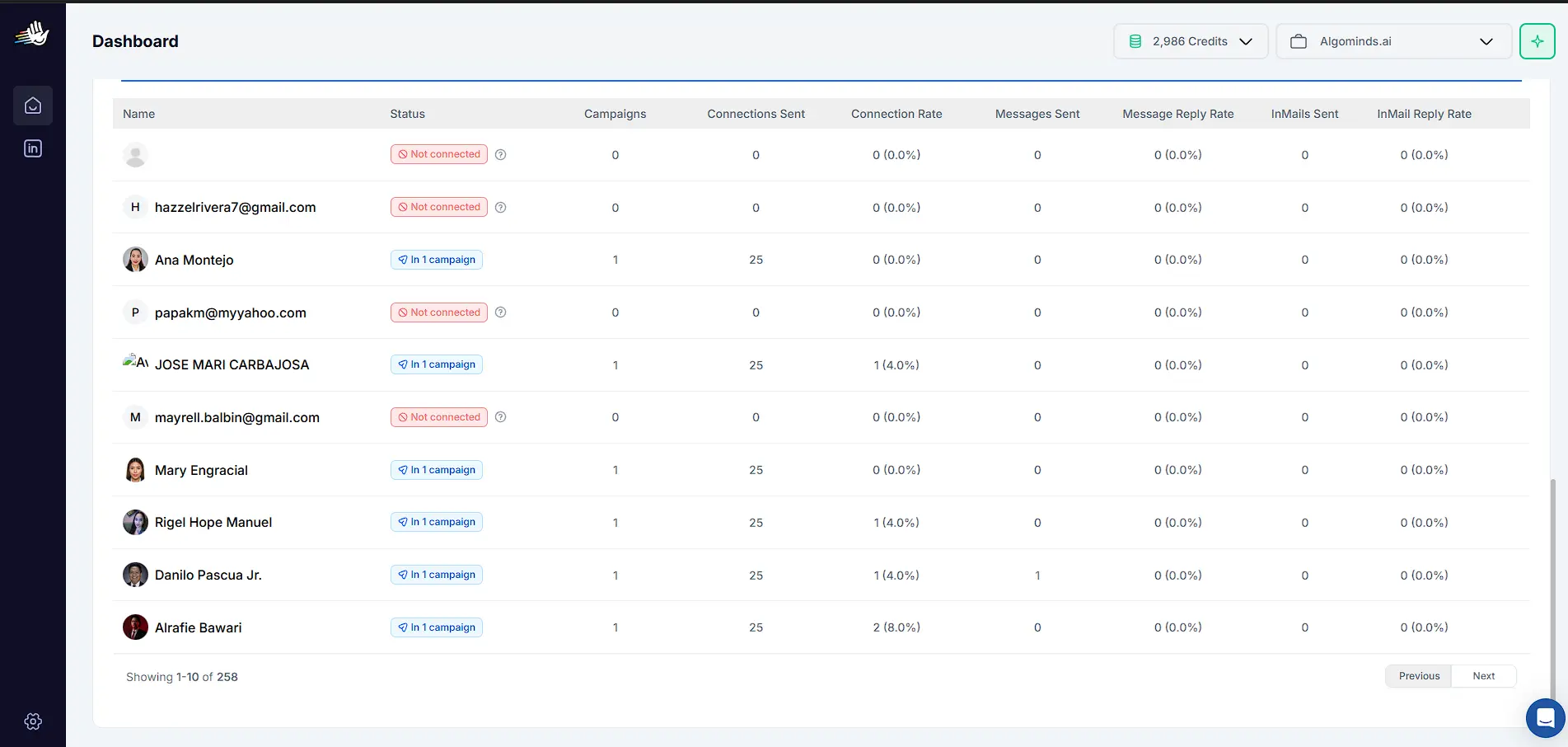The image size is (1568, 747).
Task: Click the P initial avatar for papakm
Action: point(135,312)
